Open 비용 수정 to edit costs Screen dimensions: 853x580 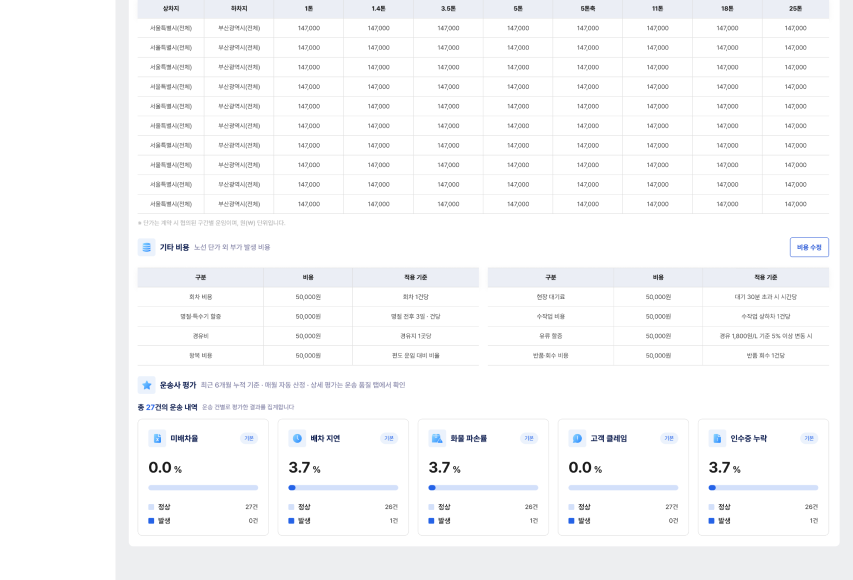[x=809, y=248]
